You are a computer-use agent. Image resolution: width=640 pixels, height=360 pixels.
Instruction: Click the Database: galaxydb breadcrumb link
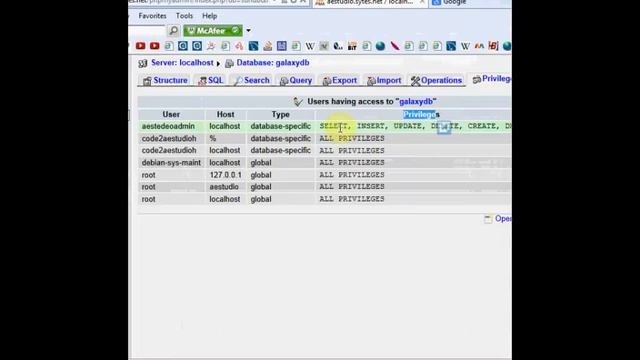tap(273, 63)
